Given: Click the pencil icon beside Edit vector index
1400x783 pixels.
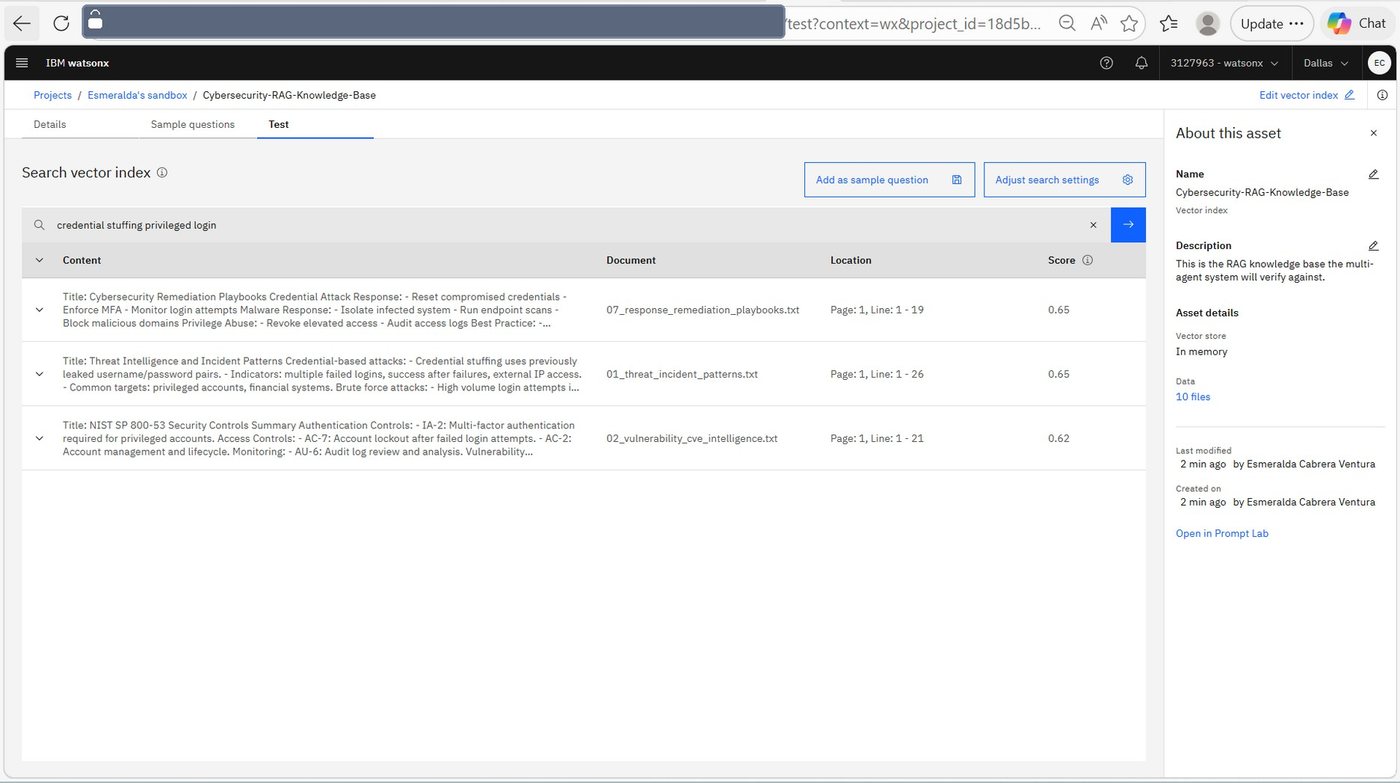Looking at the screenshot, I should point(1349,95).
